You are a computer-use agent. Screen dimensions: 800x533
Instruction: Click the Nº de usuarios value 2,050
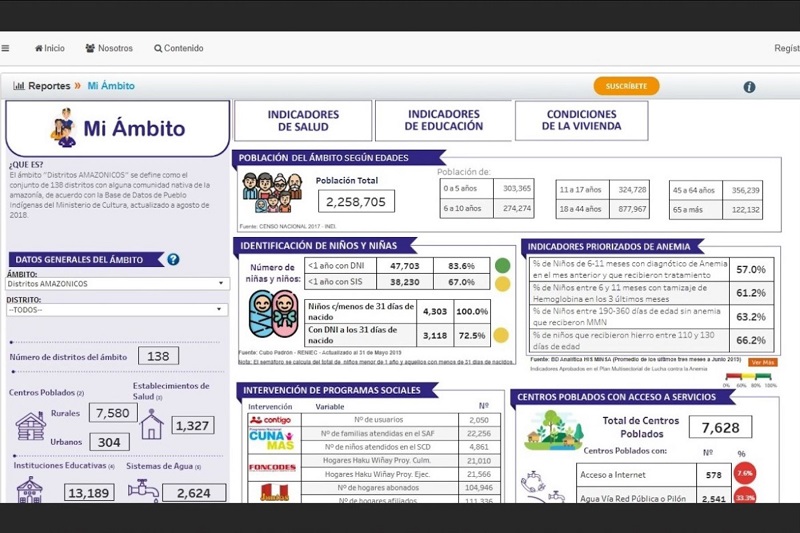[x=479, y=420]
